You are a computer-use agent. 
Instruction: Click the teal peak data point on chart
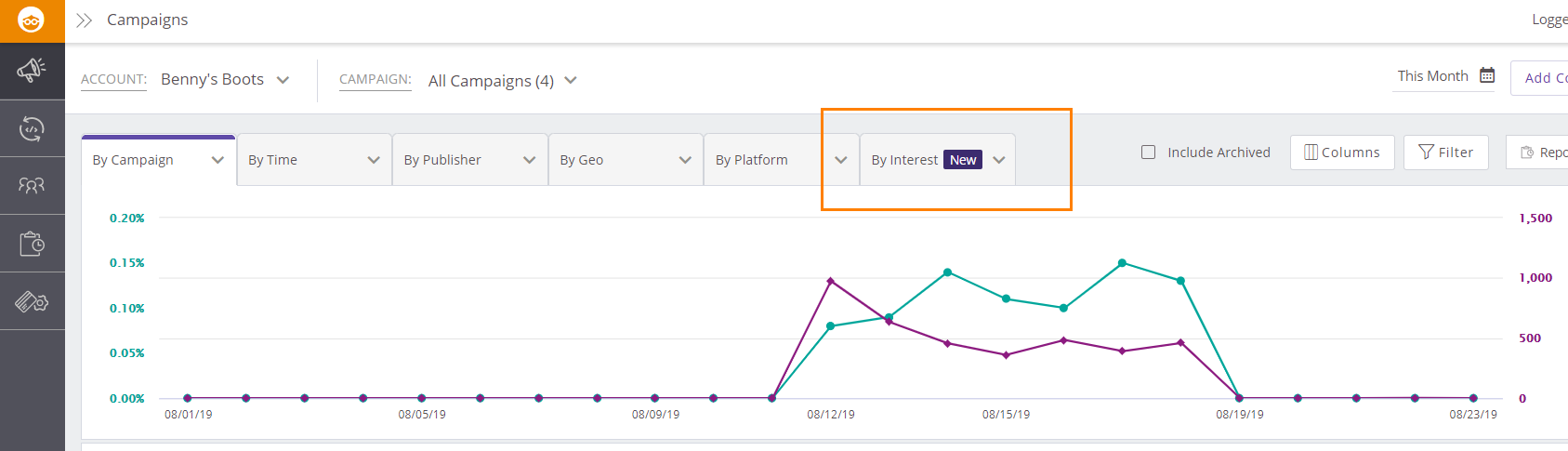[x=1122, y=263]
